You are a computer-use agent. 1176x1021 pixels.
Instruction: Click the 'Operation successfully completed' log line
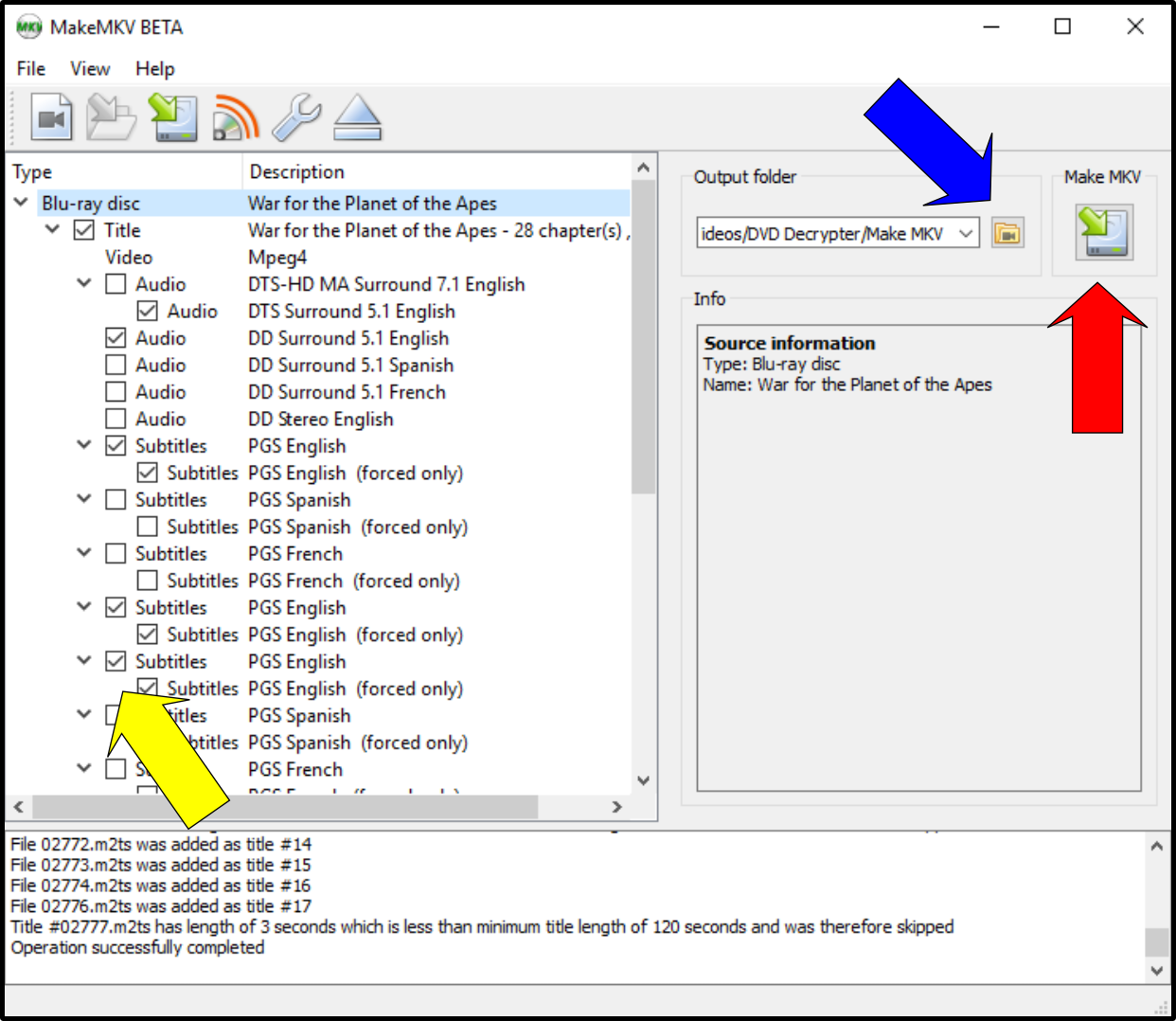pyautogui.click(x=138, y=947)
